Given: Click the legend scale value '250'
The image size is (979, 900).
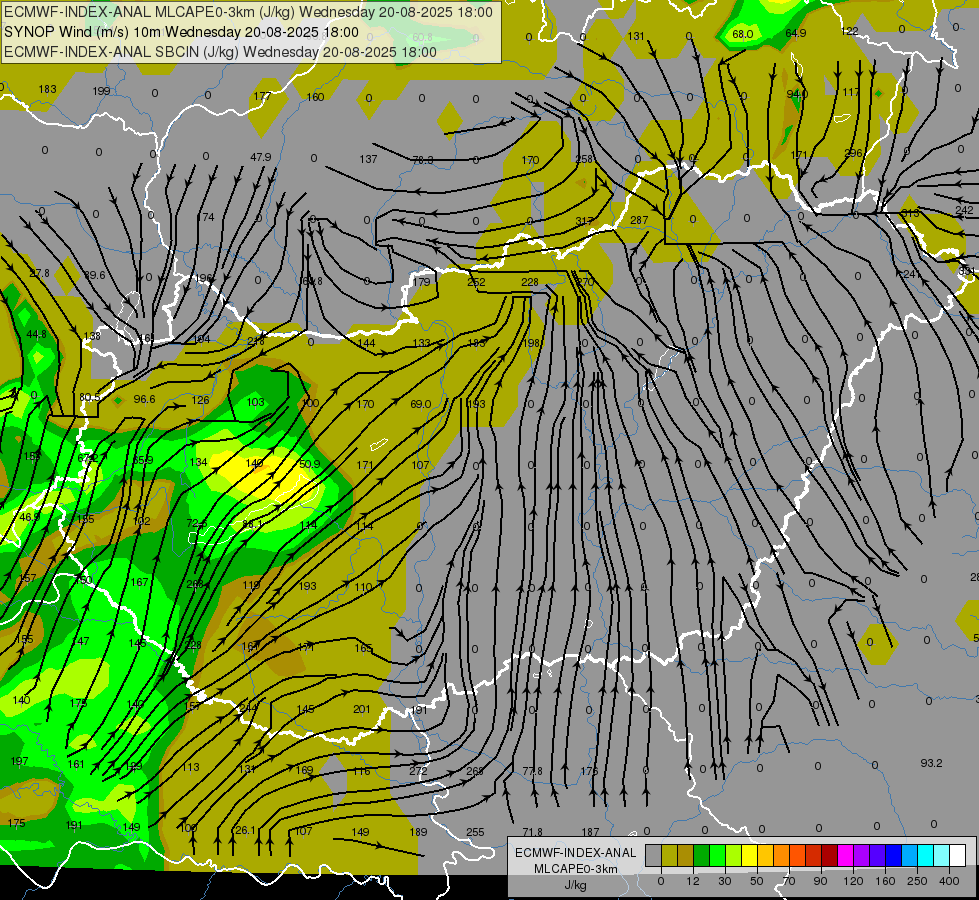Looking at the screenshot, I should (917, 881).
